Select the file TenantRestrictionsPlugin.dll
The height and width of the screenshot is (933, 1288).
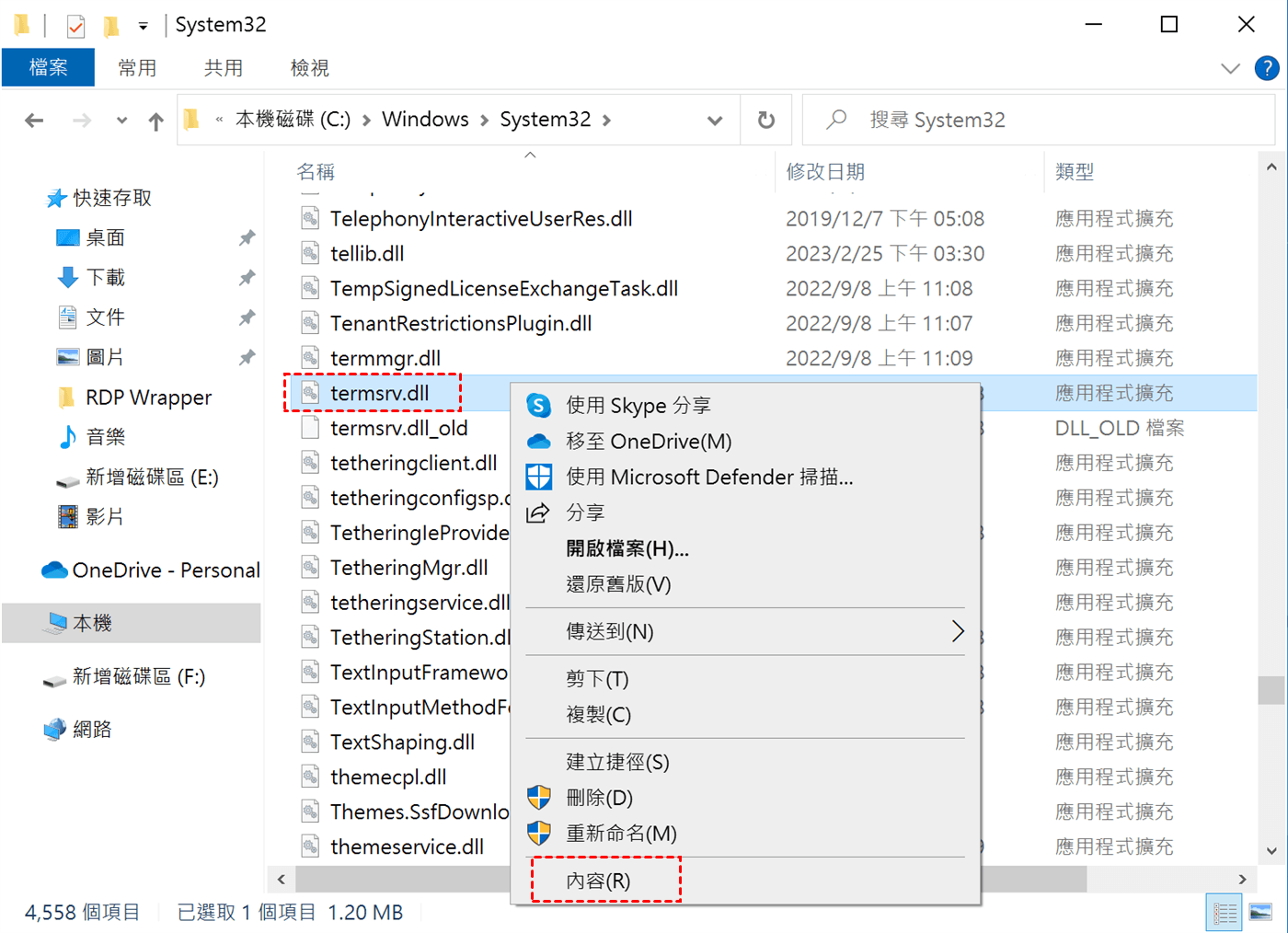(x=461, y=323)
